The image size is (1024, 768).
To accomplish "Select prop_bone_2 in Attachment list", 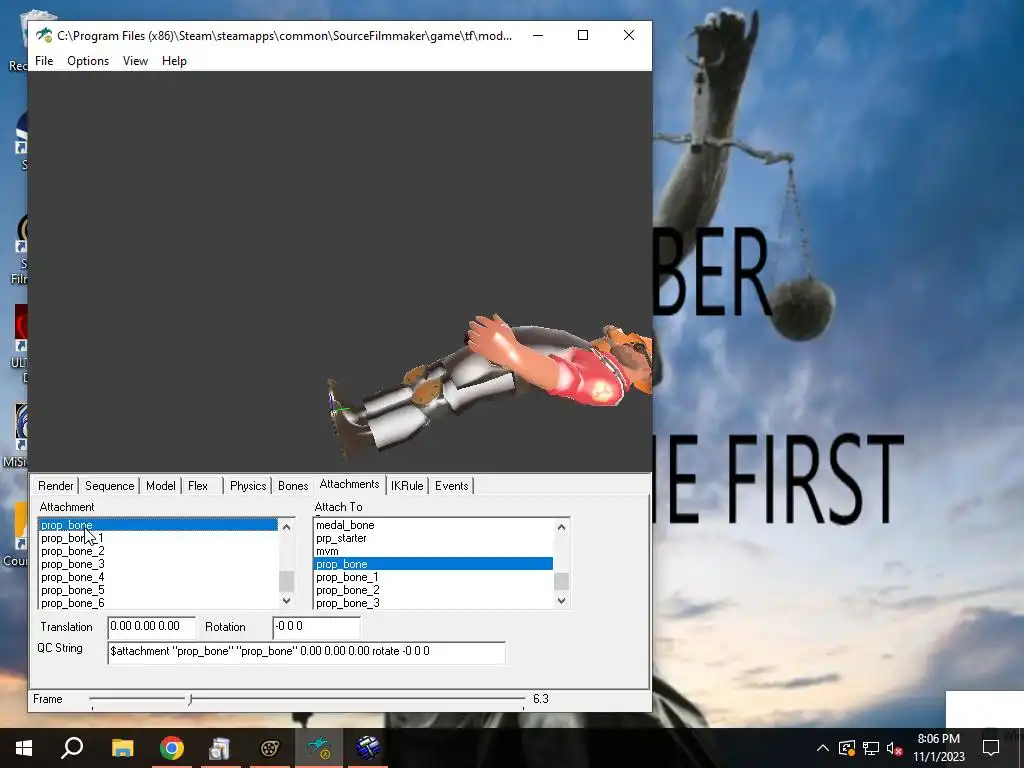I will pos(158,551).
